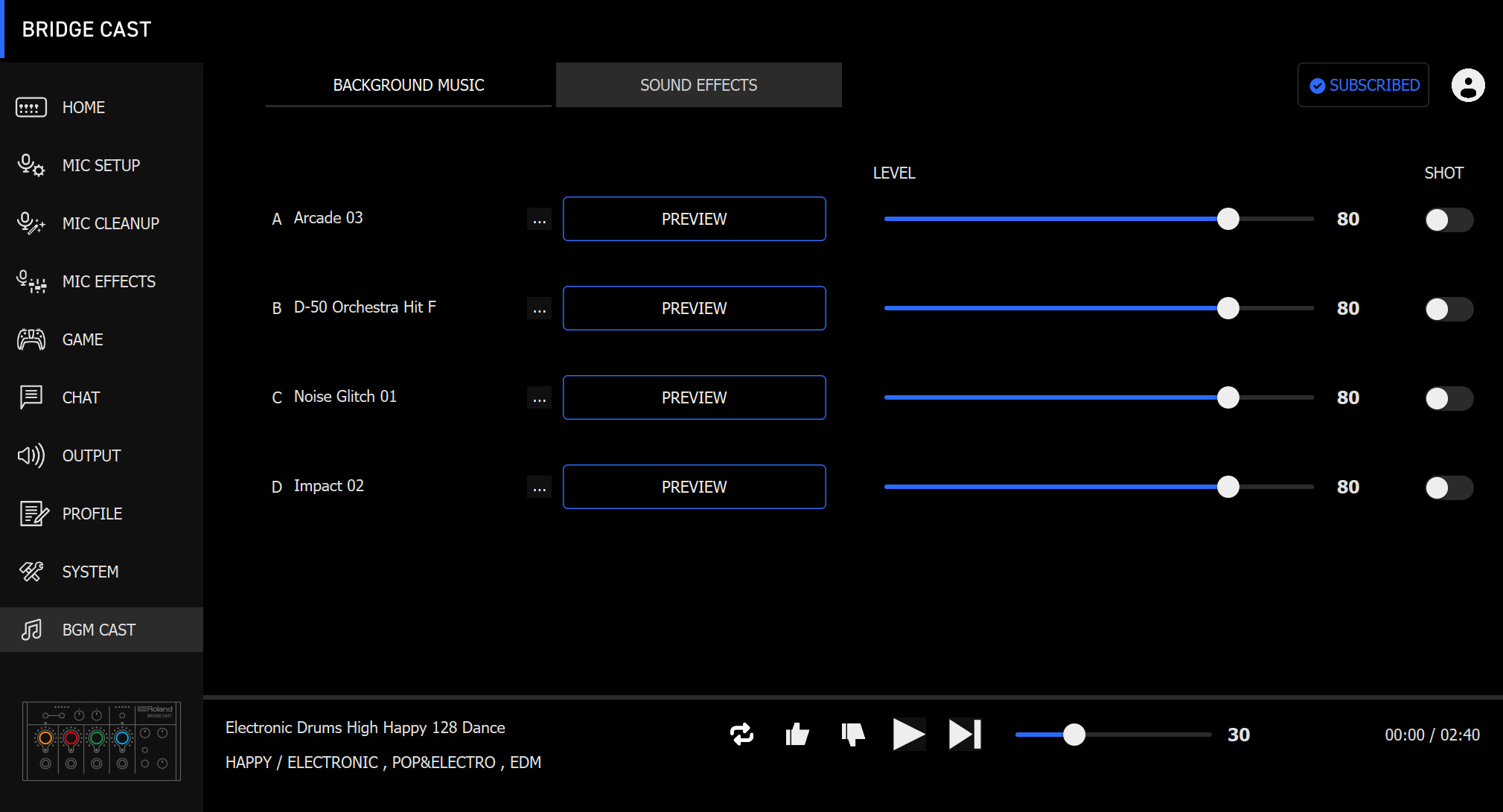Click the Arcade 03 effect name
1503x812 pixels.
(x=328, y=217)
